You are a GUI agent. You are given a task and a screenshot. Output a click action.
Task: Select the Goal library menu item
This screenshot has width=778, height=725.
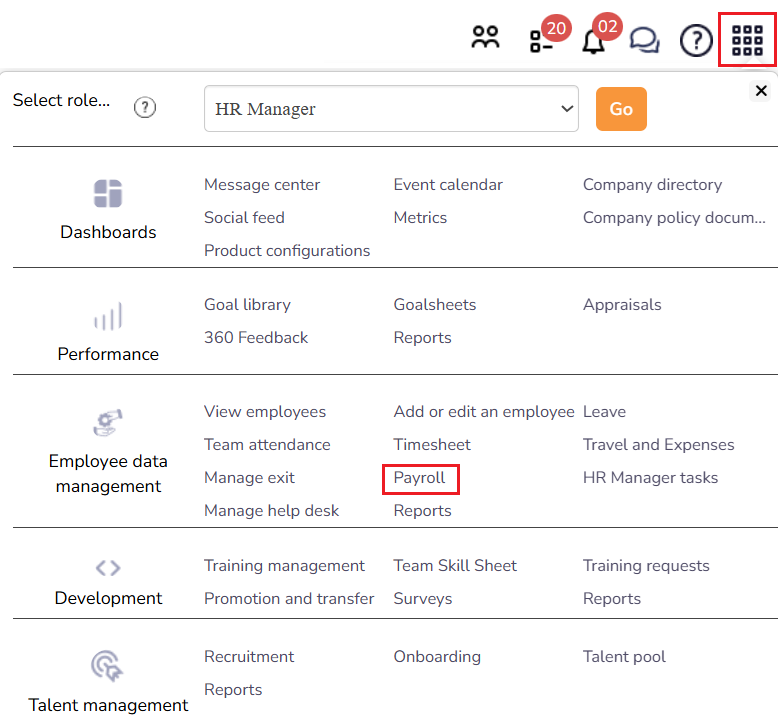pyautogui.click(x=247, y=305)
